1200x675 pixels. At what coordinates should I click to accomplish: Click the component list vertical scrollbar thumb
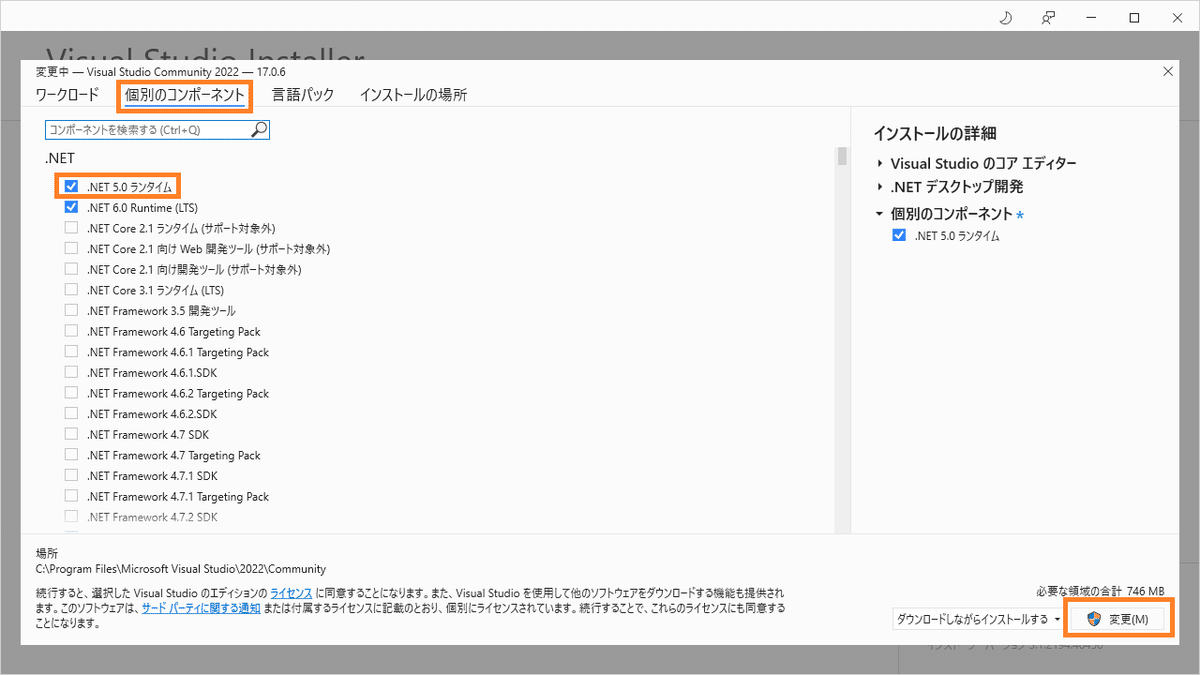(x=842, y=157)
